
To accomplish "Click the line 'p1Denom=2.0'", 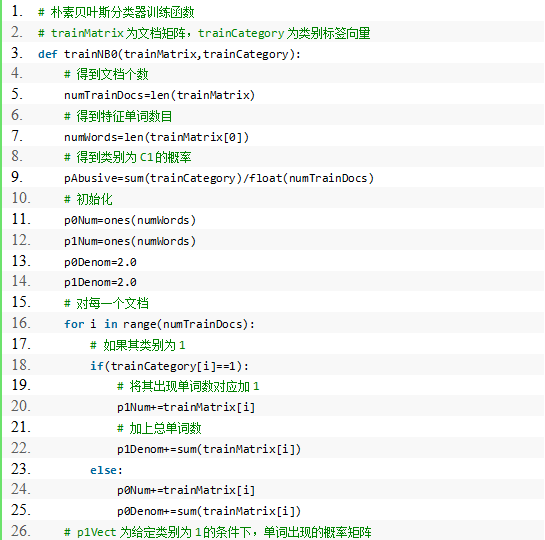I will click(100, 282).
